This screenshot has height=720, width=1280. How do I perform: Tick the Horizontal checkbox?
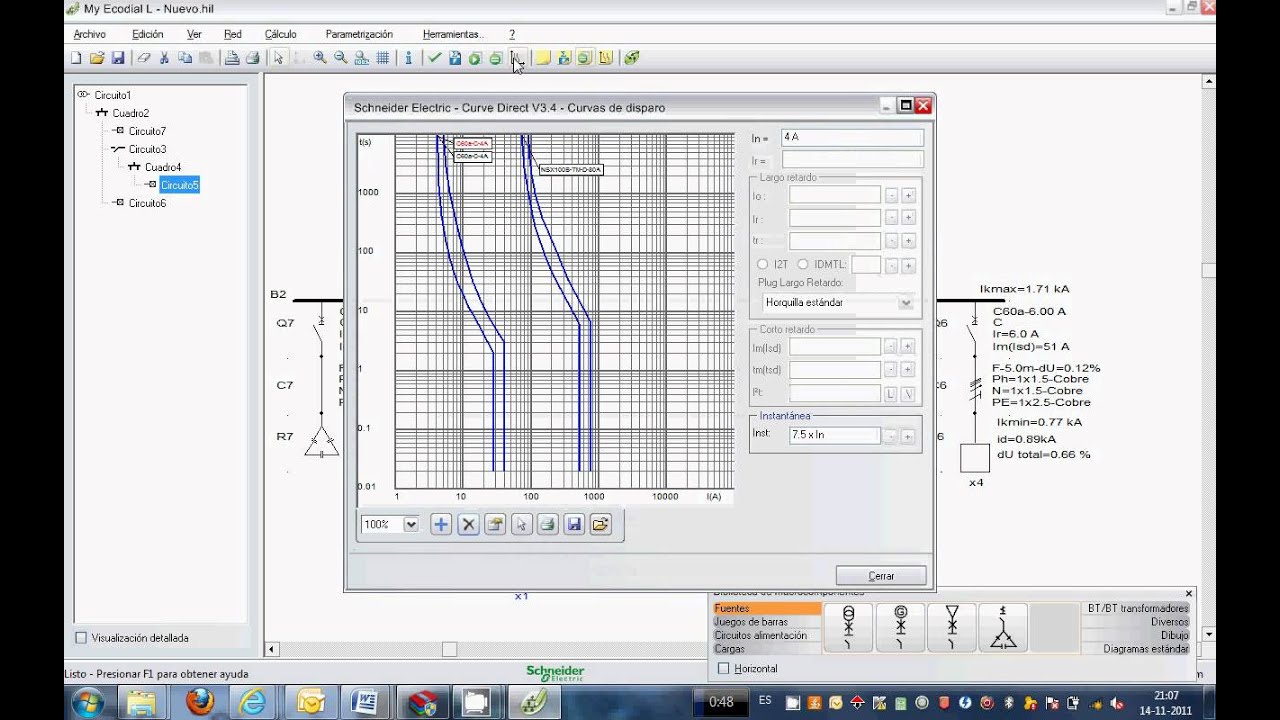point(724,668)
